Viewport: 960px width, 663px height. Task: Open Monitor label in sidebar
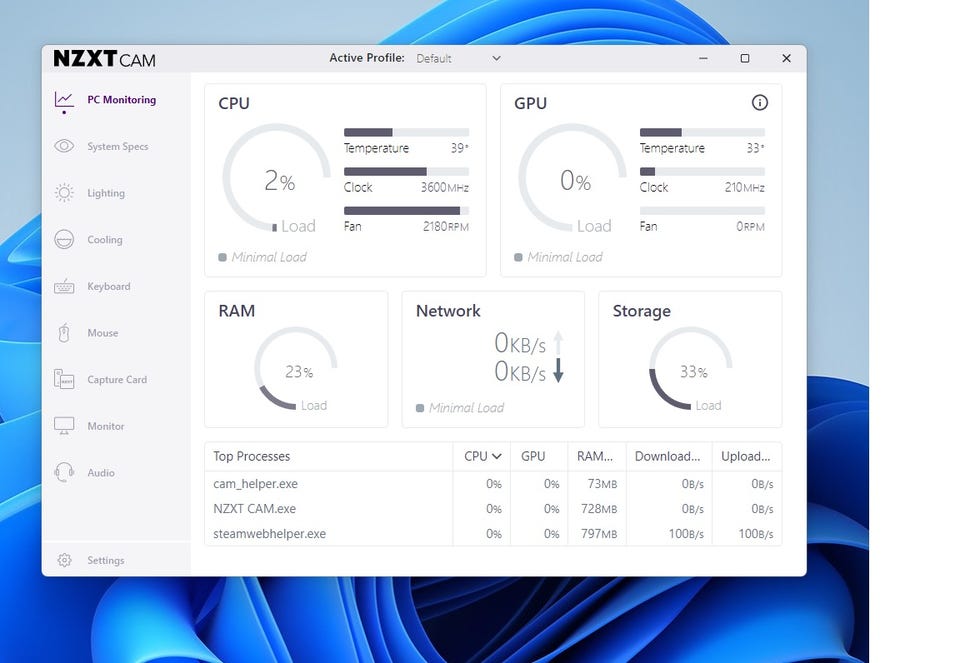coord(105,425)
